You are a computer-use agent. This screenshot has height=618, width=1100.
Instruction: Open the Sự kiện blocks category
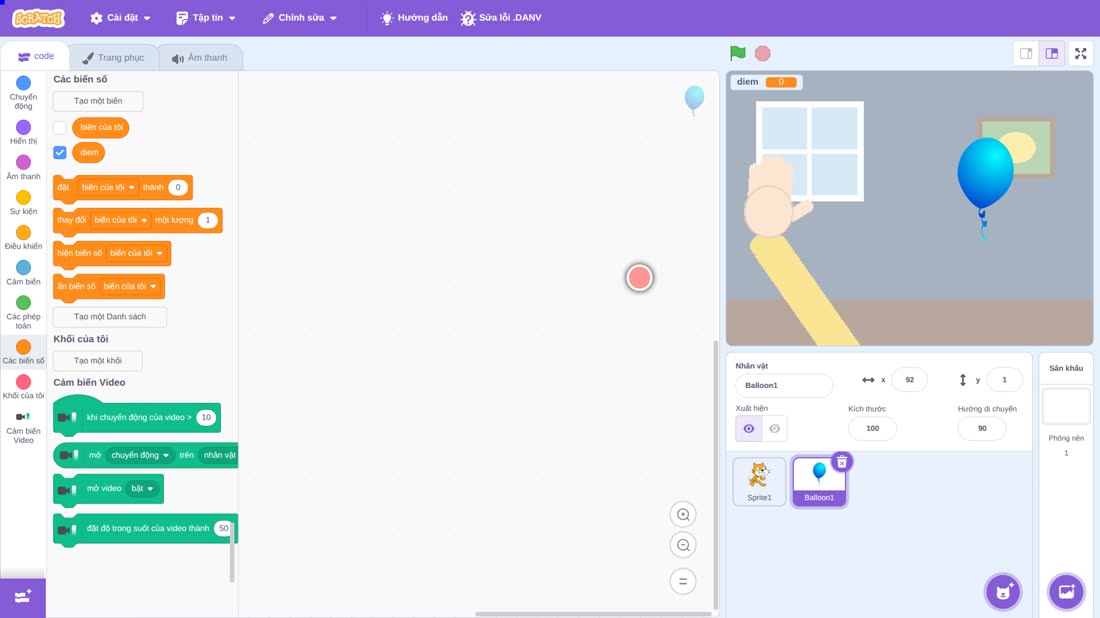pyautogui.click(x=23, y=203)
